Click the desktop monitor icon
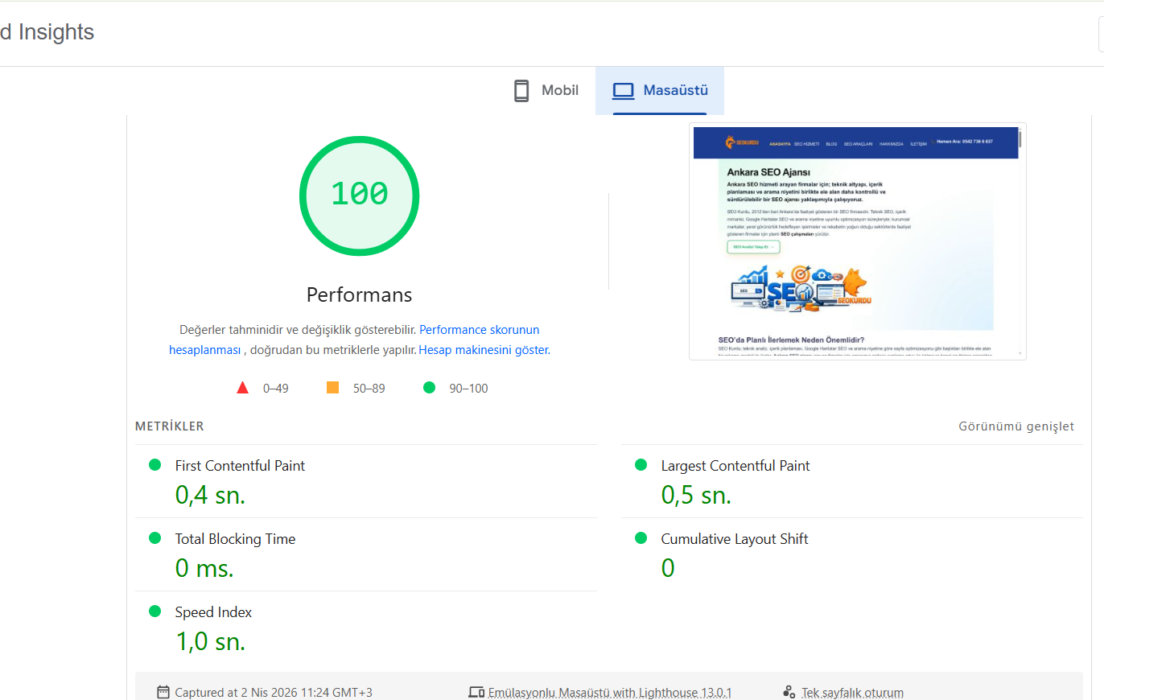1170x700 pixels. [x=623, y=91]
